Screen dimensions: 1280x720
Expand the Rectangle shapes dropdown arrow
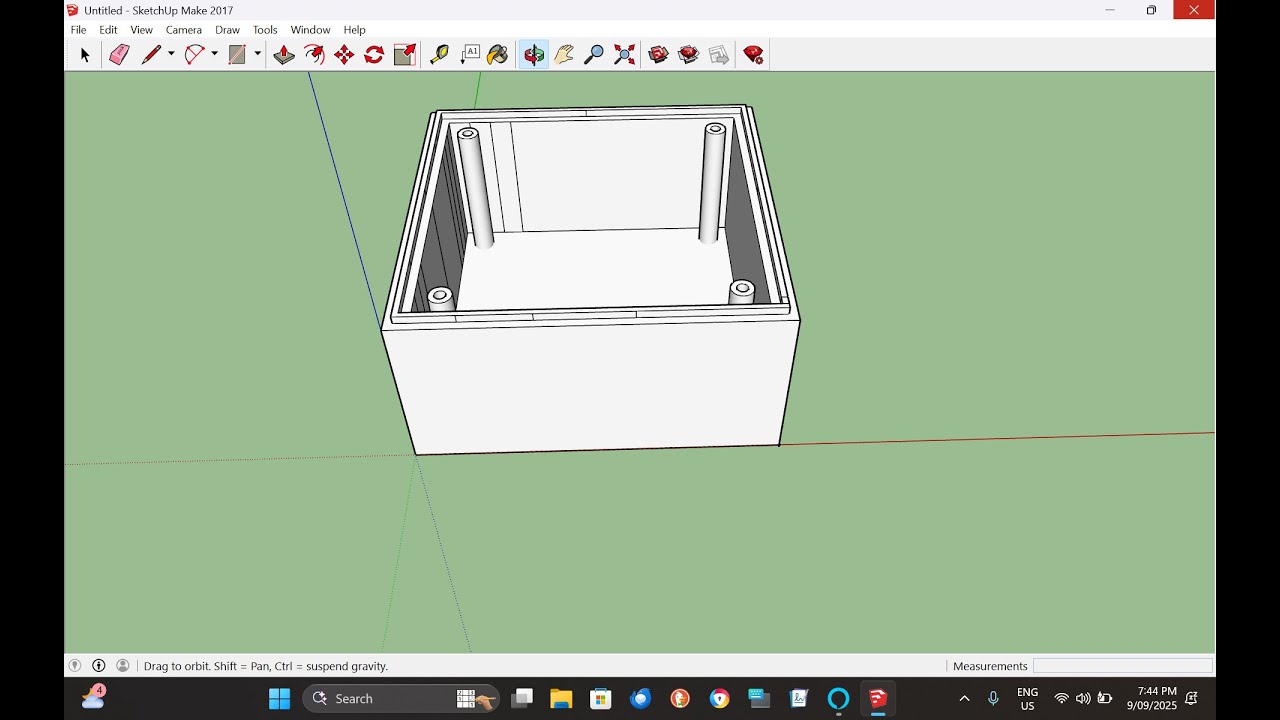coord(257,55)
